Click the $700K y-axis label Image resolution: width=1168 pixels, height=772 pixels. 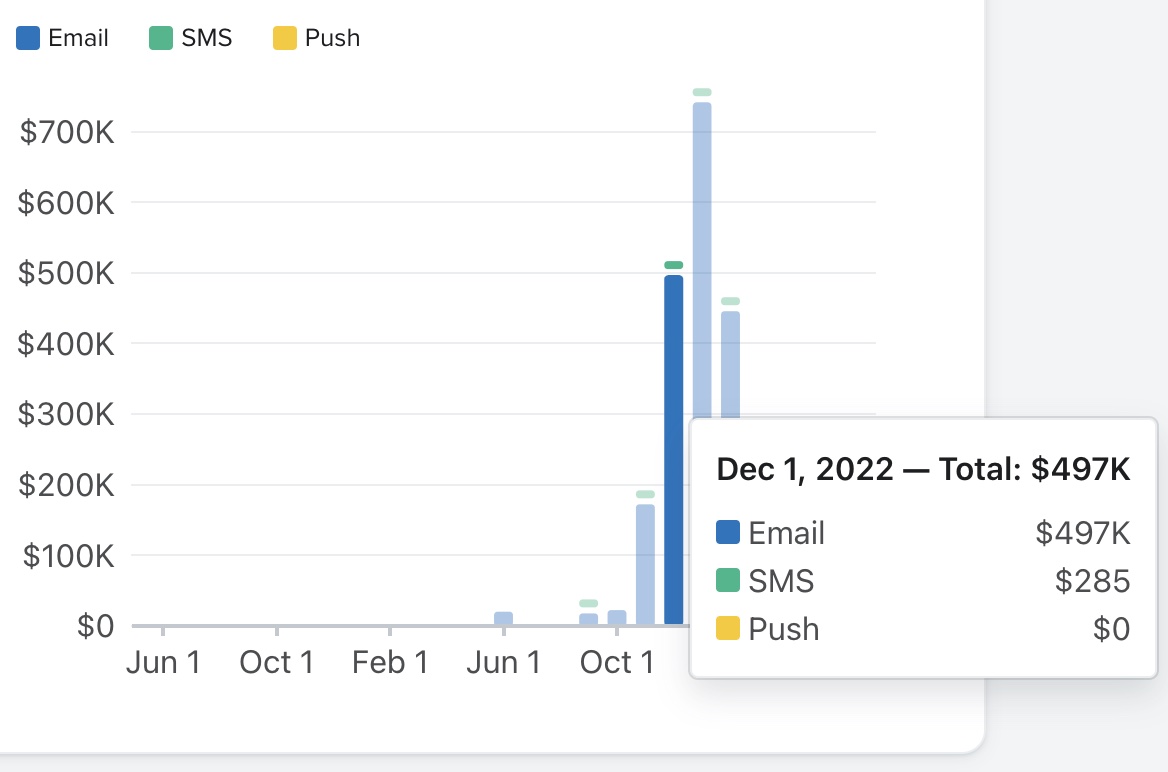pos(67,132)
